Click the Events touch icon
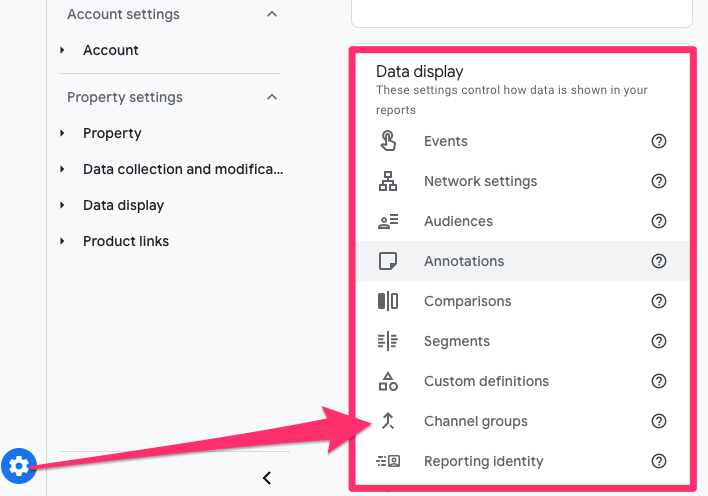The width and height of the screenshot is (708, 496). pyautogui.click(x=388, y=141)
